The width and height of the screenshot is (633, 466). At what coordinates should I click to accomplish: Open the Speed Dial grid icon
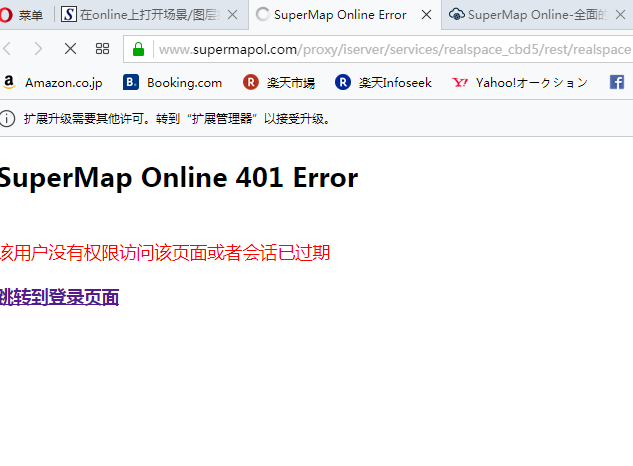(x=102, y=49)
